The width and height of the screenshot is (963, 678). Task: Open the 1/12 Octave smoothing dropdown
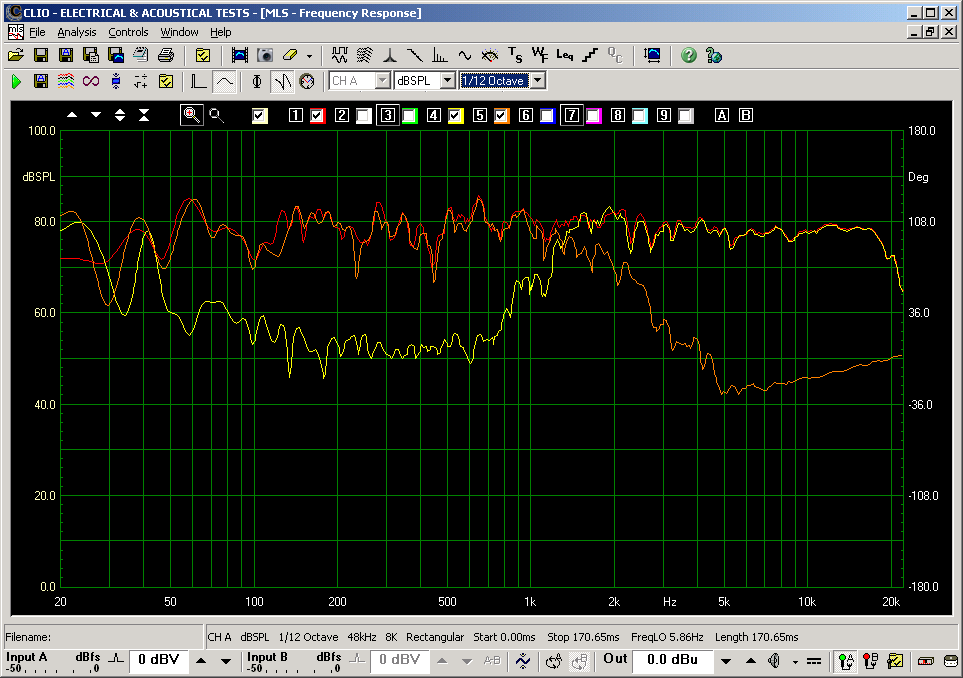tap(538, 81)
